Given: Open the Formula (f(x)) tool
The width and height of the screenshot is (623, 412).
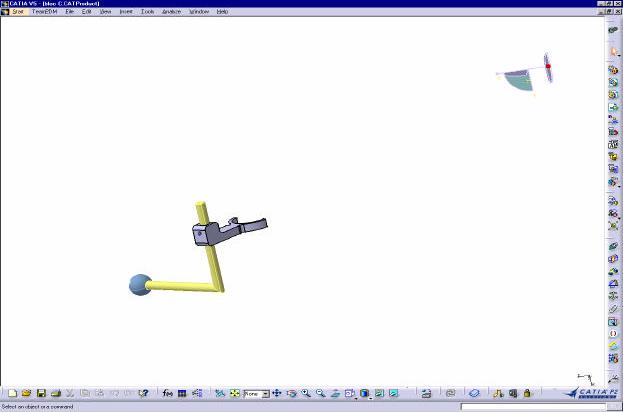Looking at the screenshot, I should (x=167, y=394).
